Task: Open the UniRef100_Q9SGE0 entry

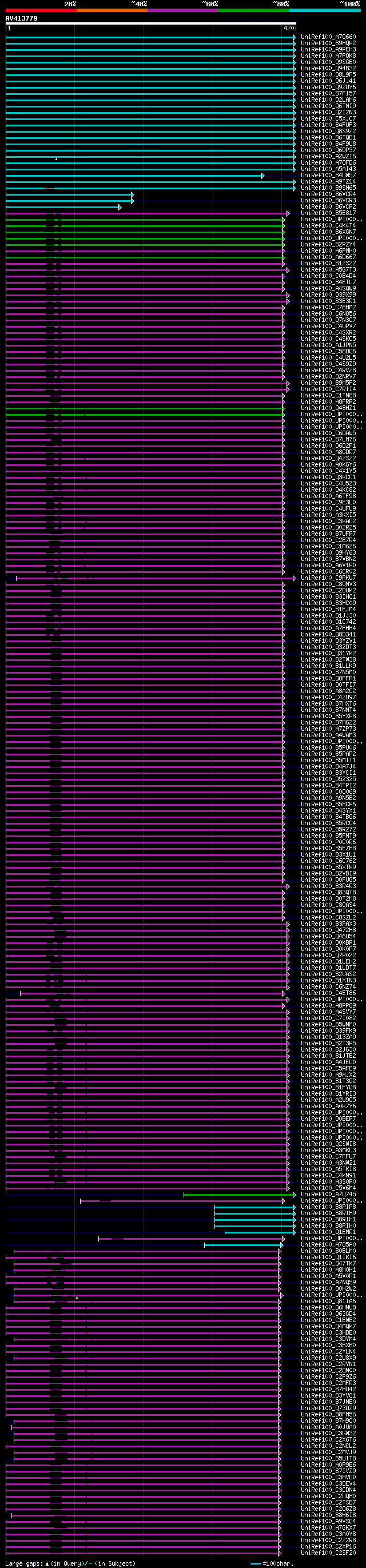Action: (x=328, y=62)
